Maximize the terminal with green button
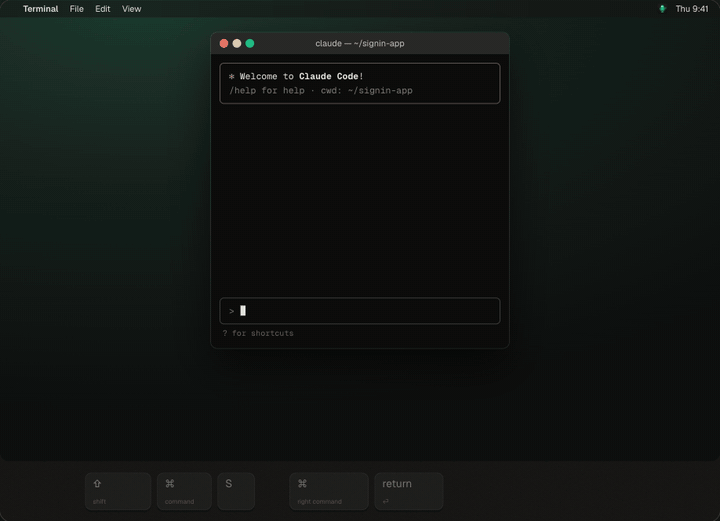Screen dimensions: 720x521 pyautogui.click(x=250, y=43)
